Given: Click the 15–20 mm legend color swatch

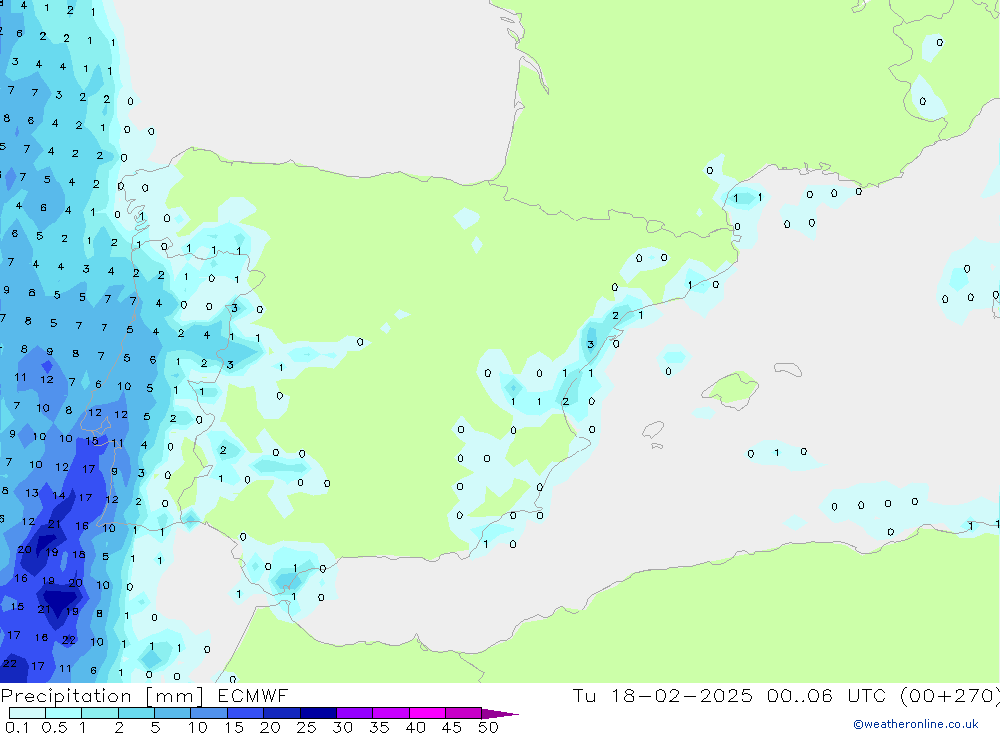Looking at the screenshot, I should (x=245, y=713).
